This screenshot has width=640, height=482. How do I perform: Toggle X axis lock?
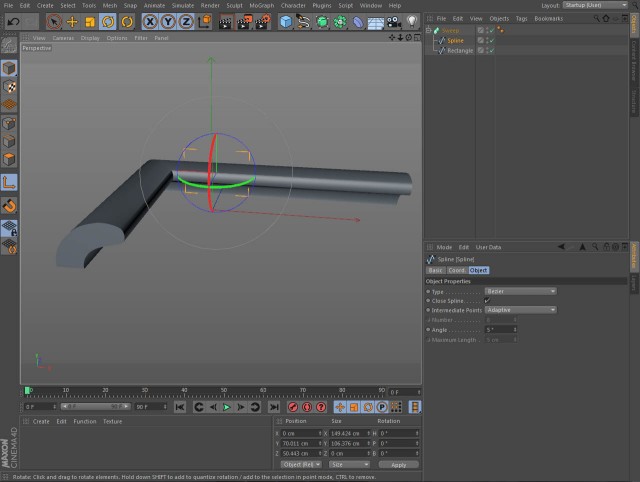pos(150,22)
